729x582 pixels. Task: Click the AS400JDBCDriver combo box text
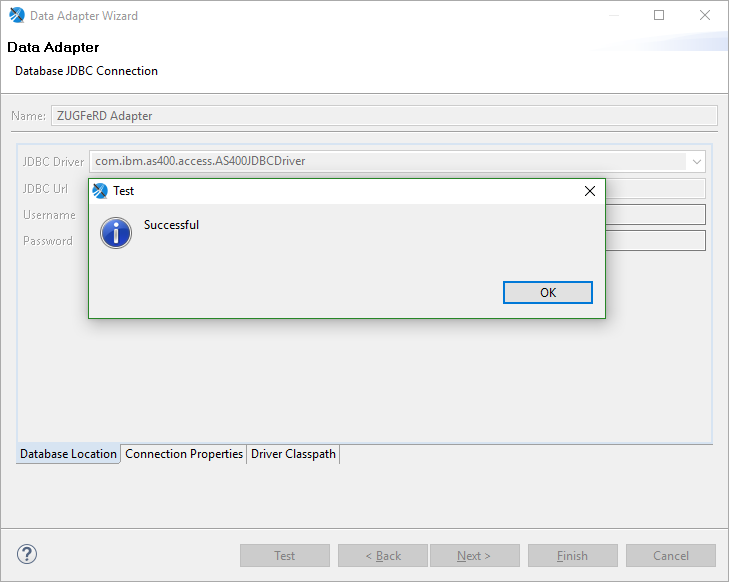(x=380, y=162)
